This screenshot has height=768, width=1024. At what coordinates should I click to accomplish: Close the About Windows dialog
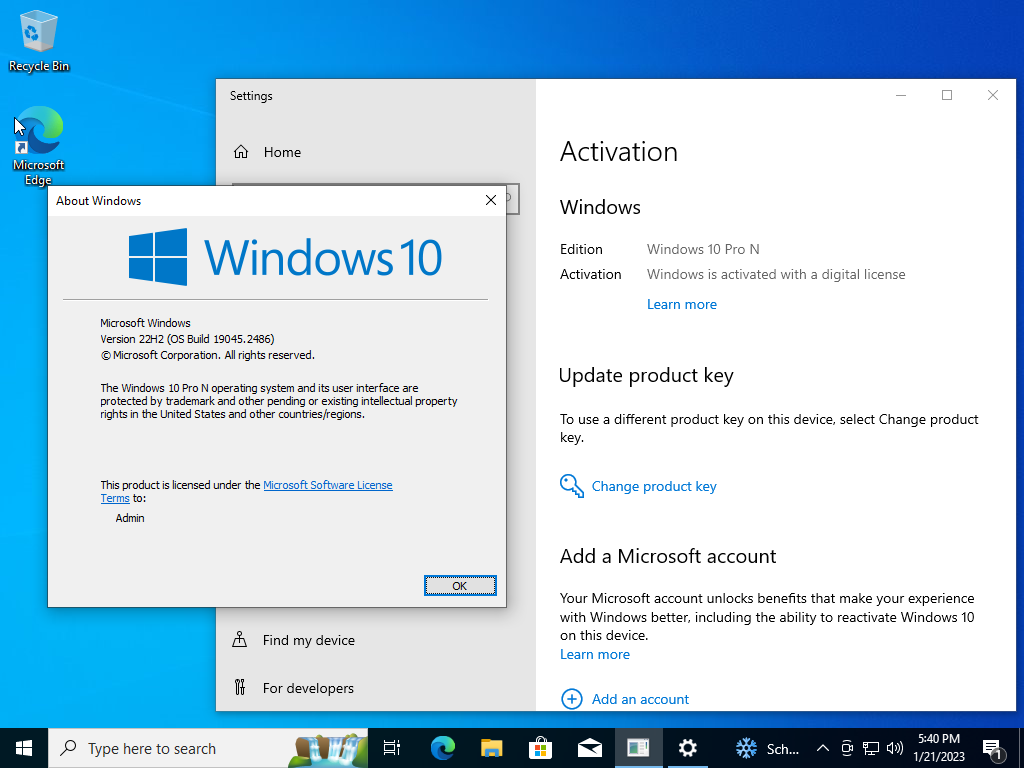coord(491,200)
